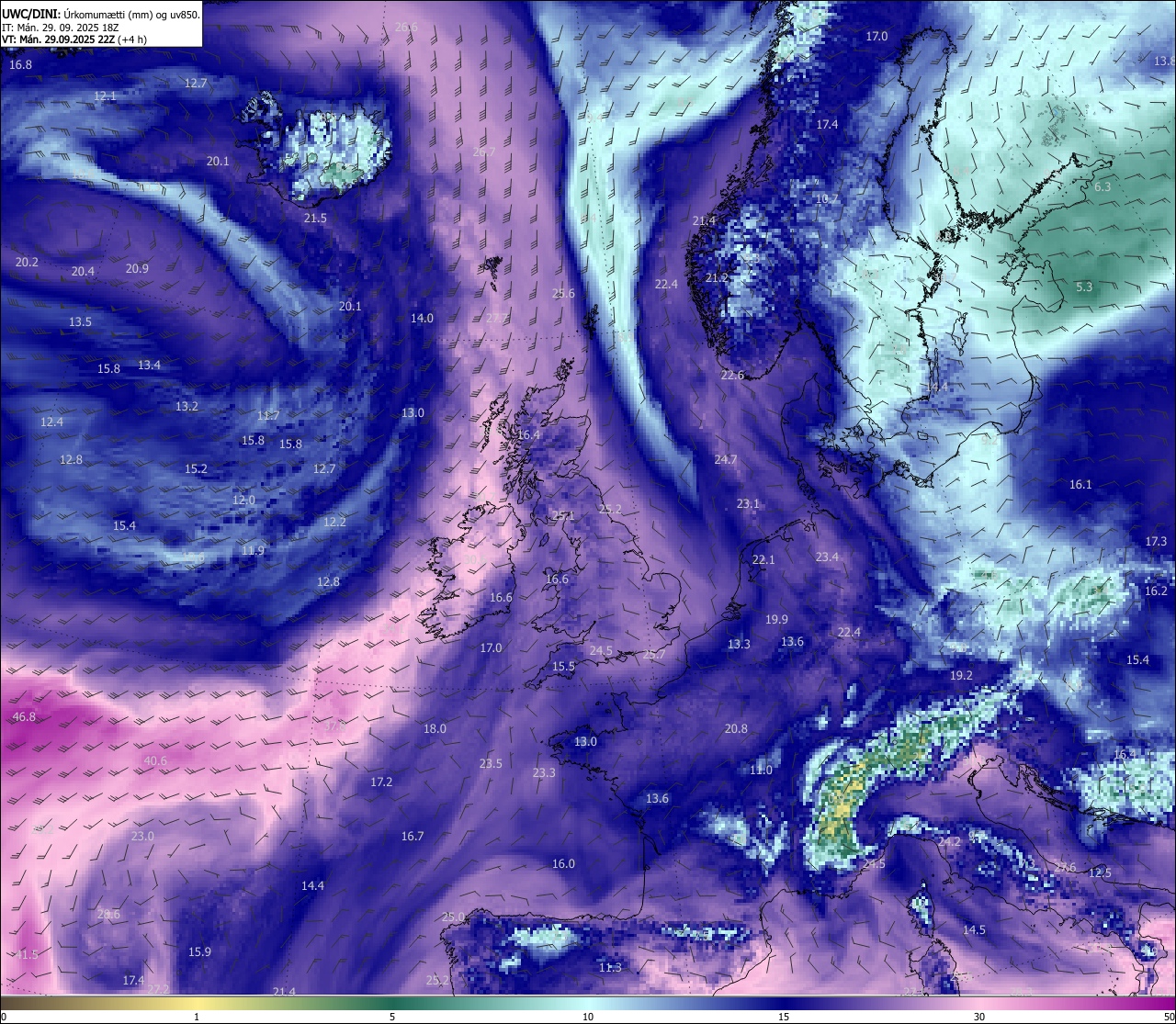Viewport: 1176px width, 1024px height.
Task: Click the 14.0 value on the map
Action: [422, 318]
